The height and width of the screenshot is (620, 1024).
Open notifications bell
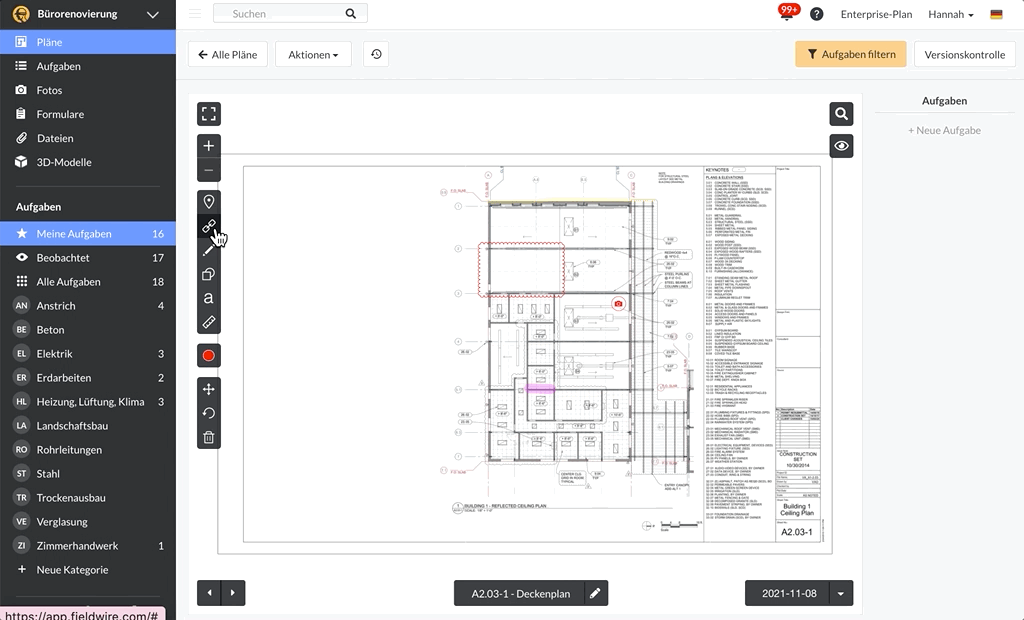click(788, 12)
